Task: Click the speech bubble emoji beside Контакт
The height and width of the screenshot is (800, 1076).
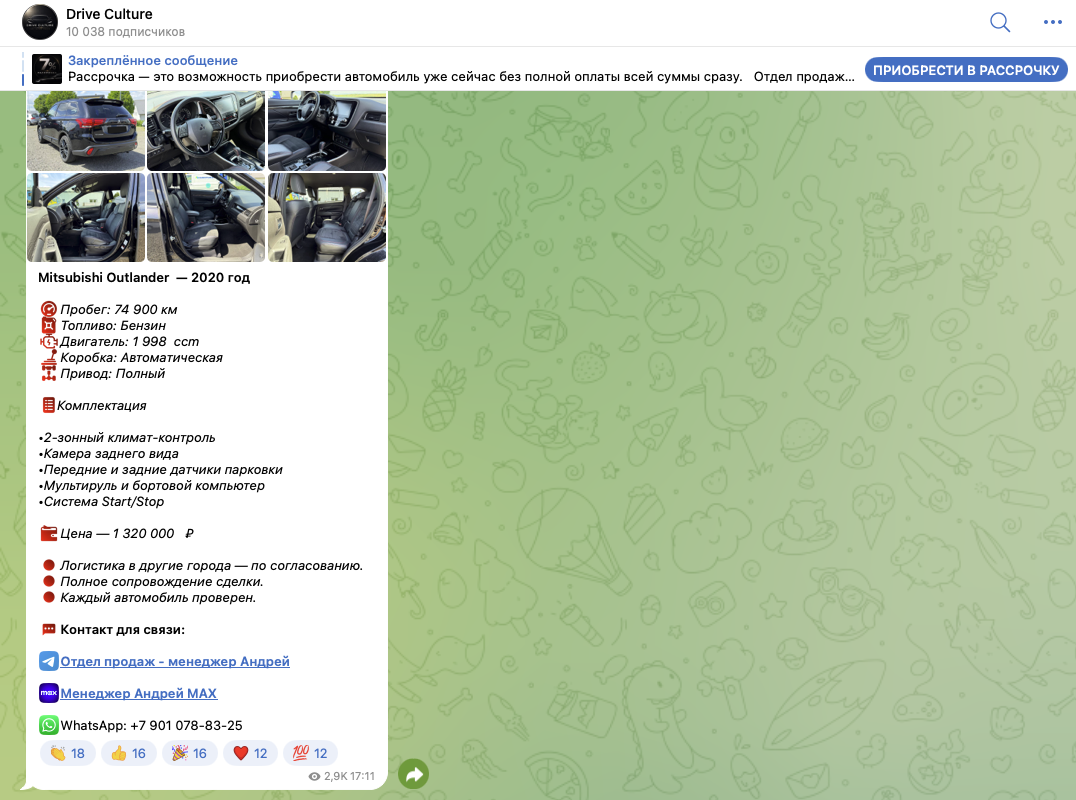Action: (x=49, y=629)
